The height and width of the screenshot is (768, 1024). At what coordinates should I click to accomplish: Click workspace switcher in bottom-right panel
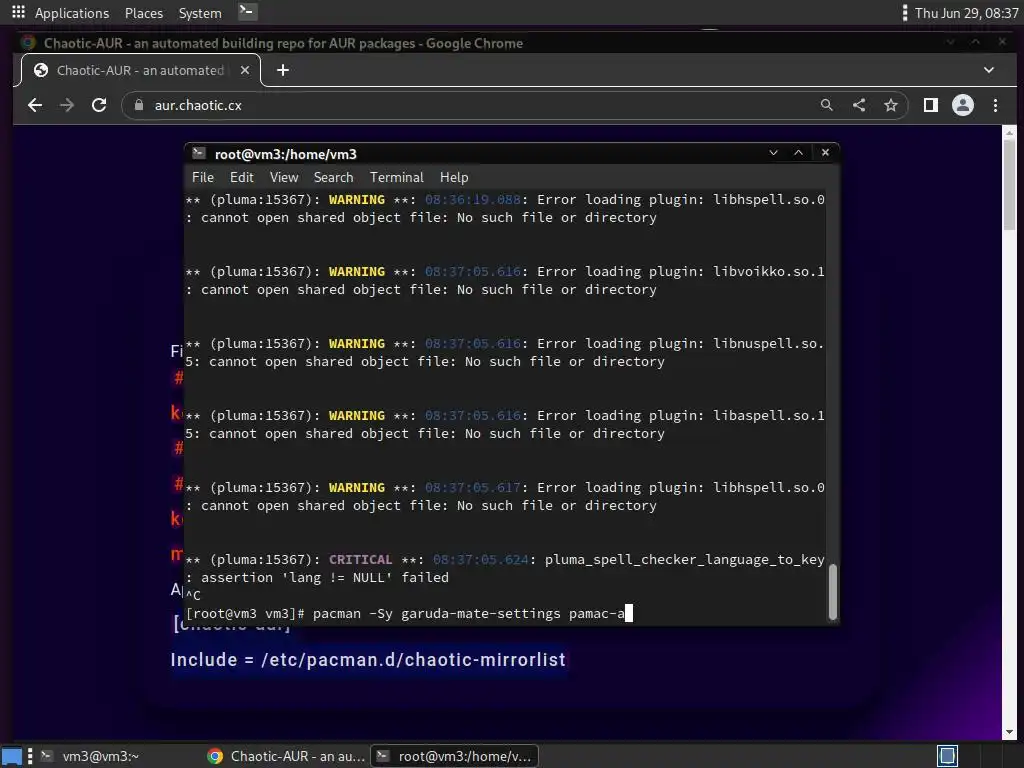tap(947, 756)
